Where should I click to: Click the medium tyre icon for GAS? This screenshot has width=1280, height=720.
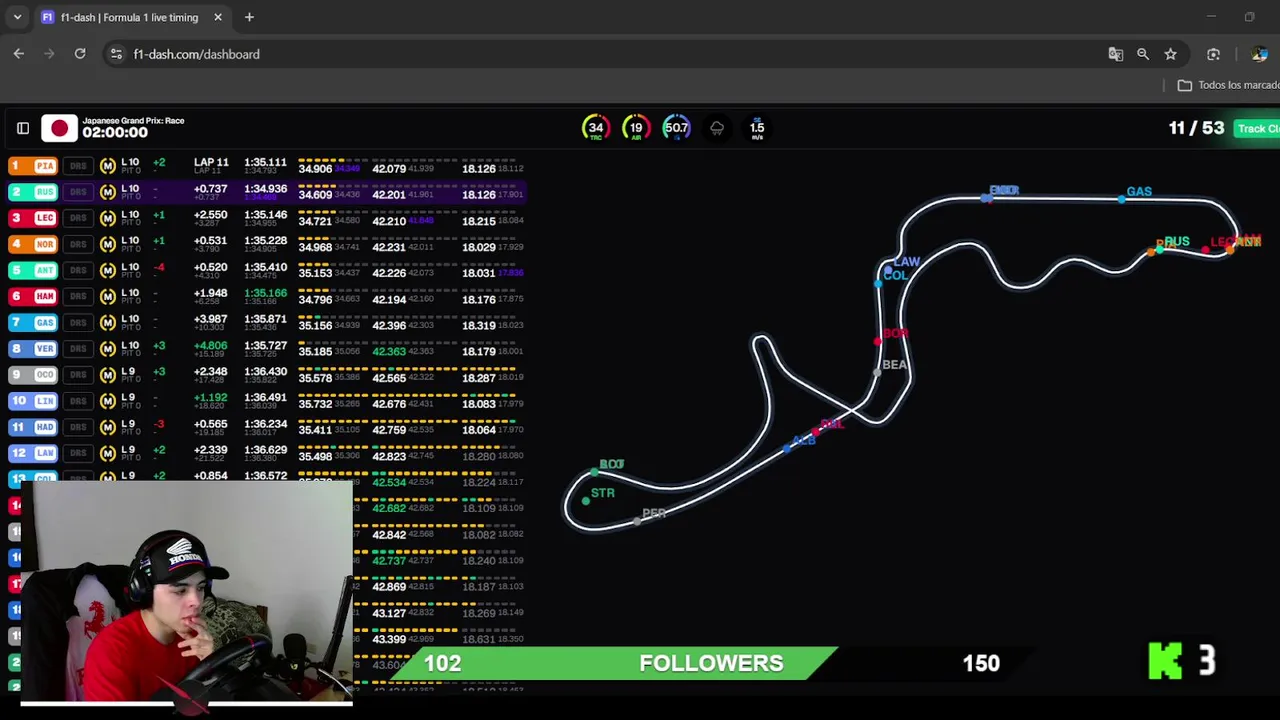108,322
